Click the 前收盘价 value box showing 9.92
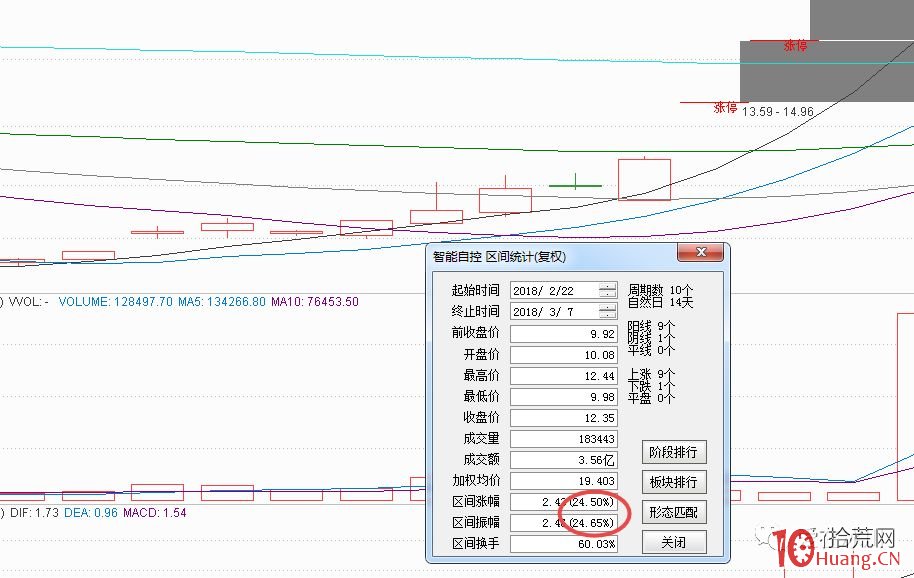Viewport: 914px width, 578px height. coord(563,334)
